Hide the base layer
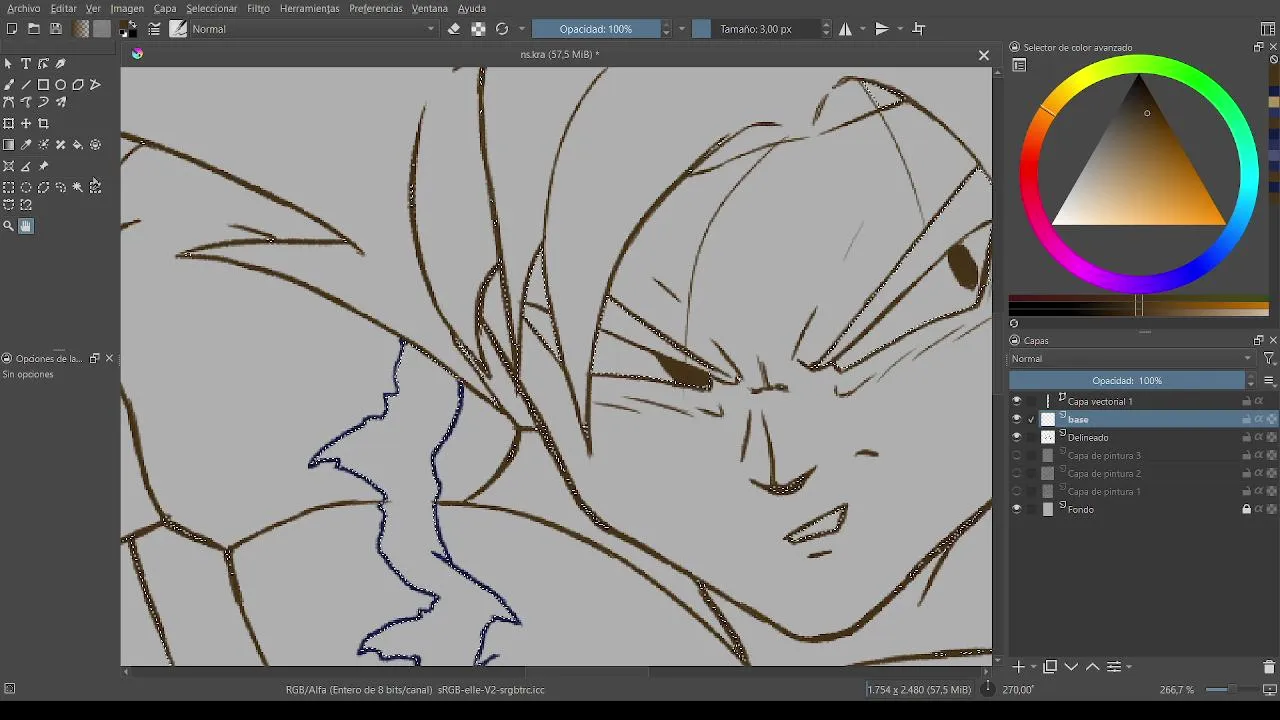This screenshot has height=720, width=1280. coord(1017,419)
